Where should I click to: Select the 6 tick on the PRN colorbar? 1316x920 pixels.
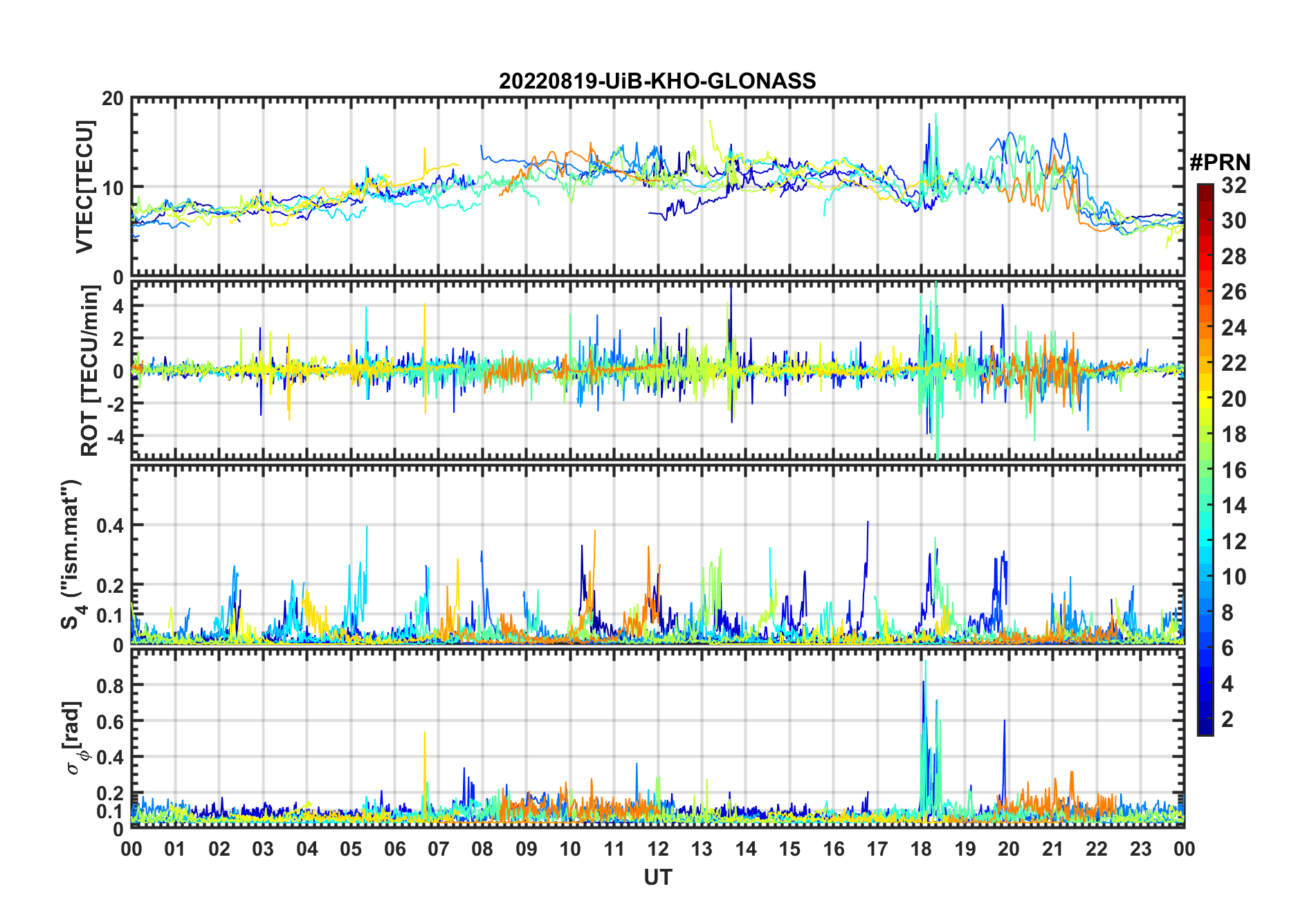(x=1227, y=648)
